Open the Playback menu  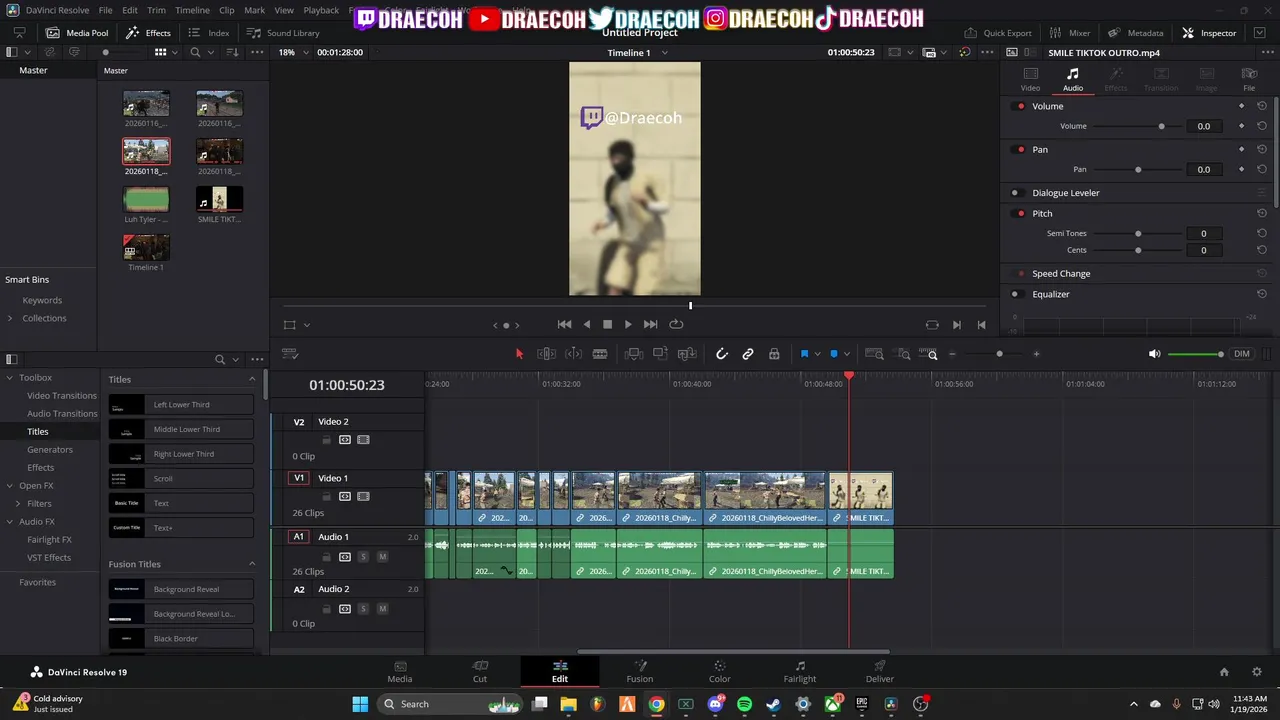(321, 10)
